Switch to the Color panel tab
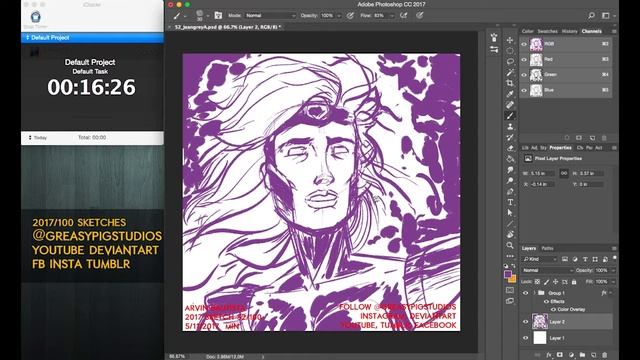Viewport: 640px width, 360px height. pyautogui.click(x=527, y=31)
